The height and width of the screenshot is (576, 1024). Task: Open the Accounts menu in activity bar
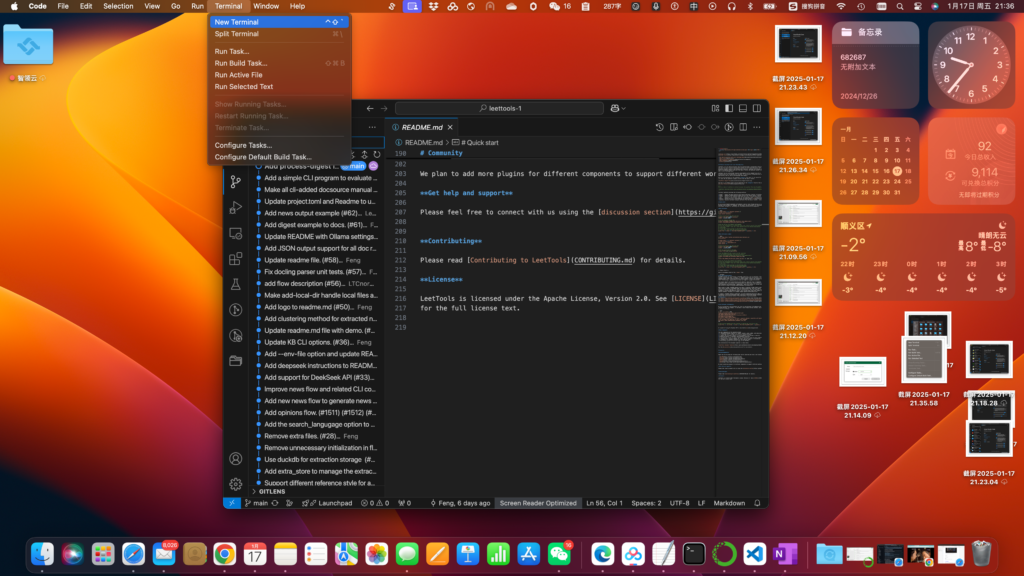(x=236, y=458)
